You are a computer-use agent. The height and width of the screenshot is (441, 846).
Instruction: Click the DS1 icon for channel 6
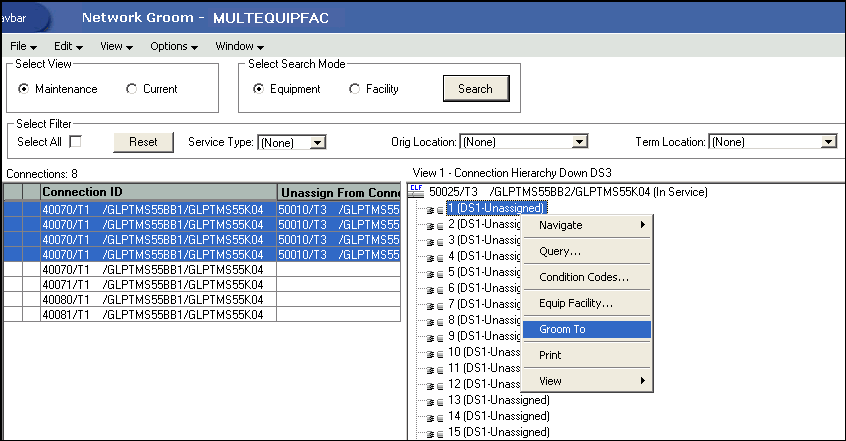coord(435,290)
